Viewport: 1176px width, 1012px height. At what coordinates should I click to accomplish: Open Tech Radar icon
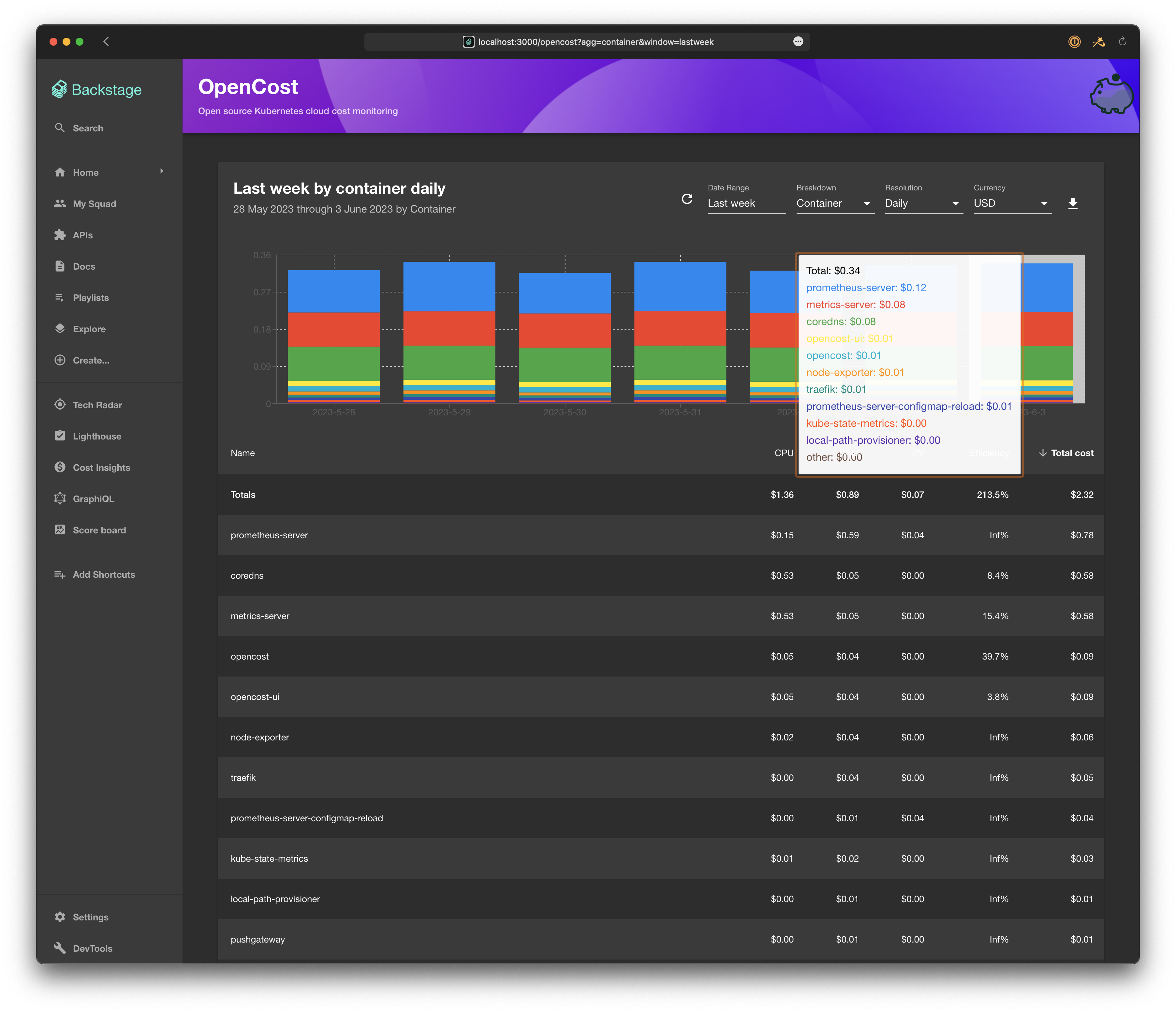coord(60,405)
